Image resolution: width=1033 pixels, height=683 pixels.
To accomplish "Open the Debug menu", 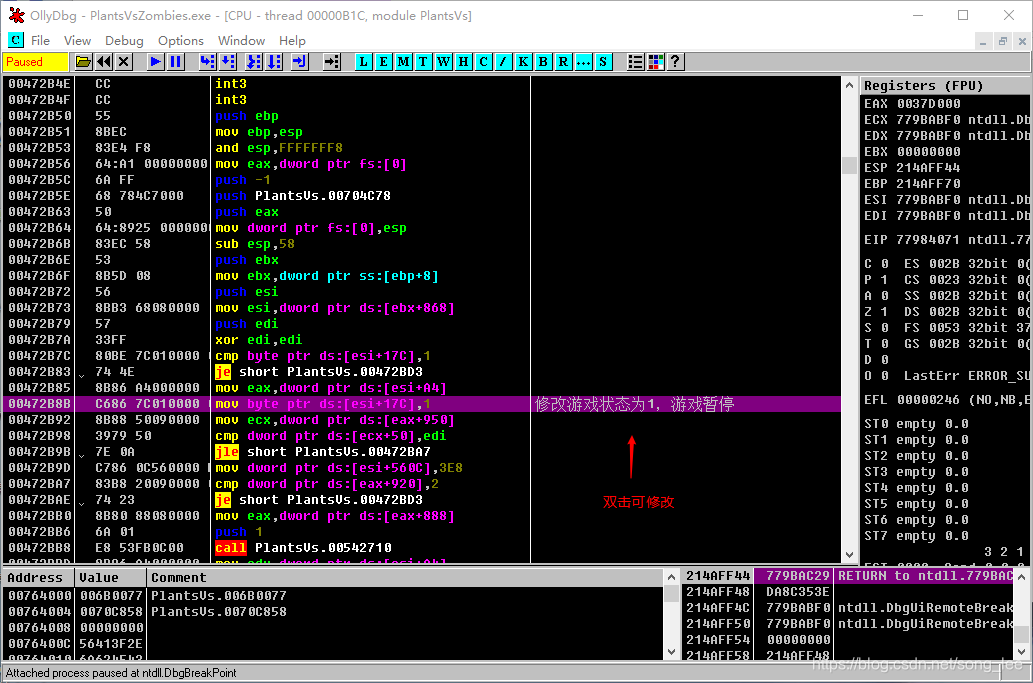I will (124, 41).
